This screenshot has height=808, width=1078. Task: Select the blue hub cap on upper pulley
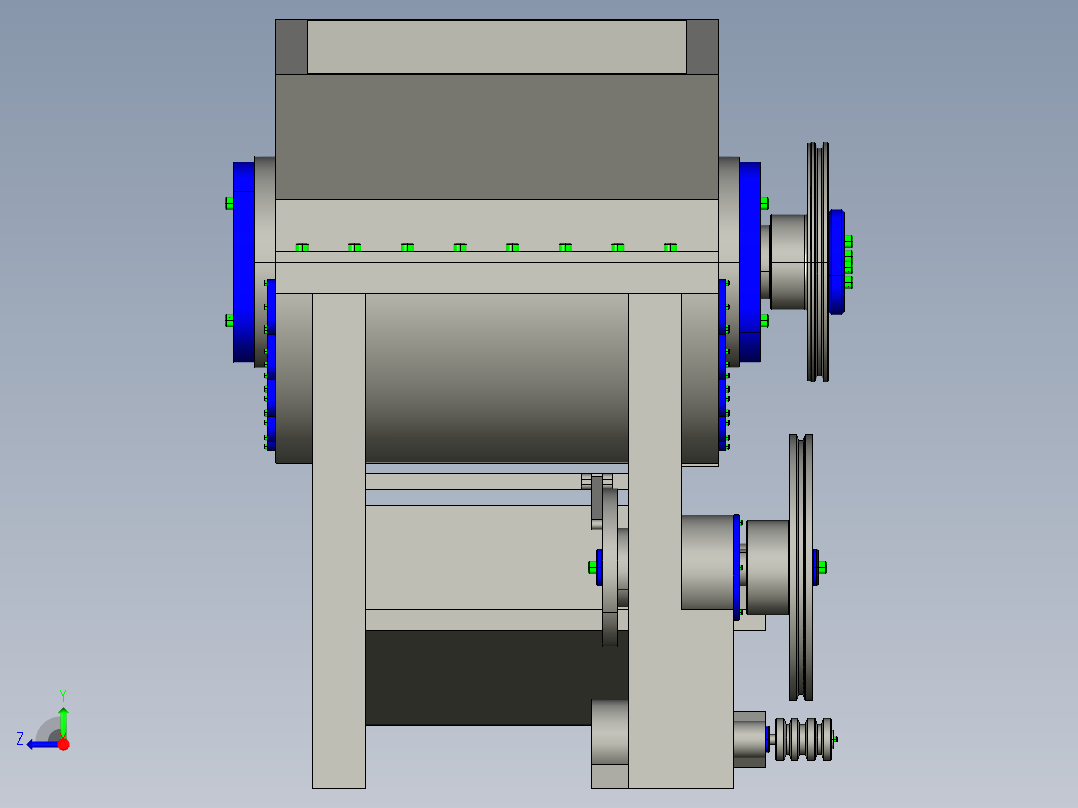coord(837,262)
